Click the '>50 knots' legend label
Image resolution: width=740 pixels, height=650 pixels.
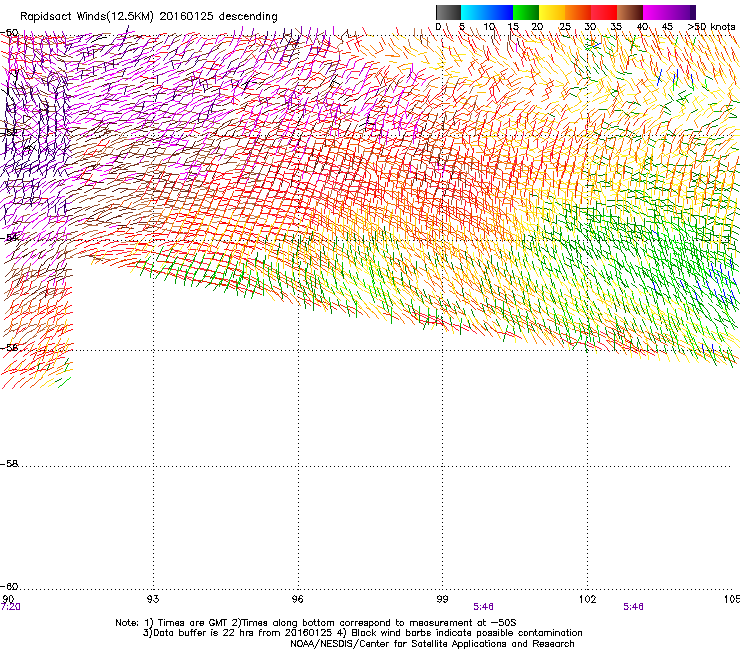point(711,27)
